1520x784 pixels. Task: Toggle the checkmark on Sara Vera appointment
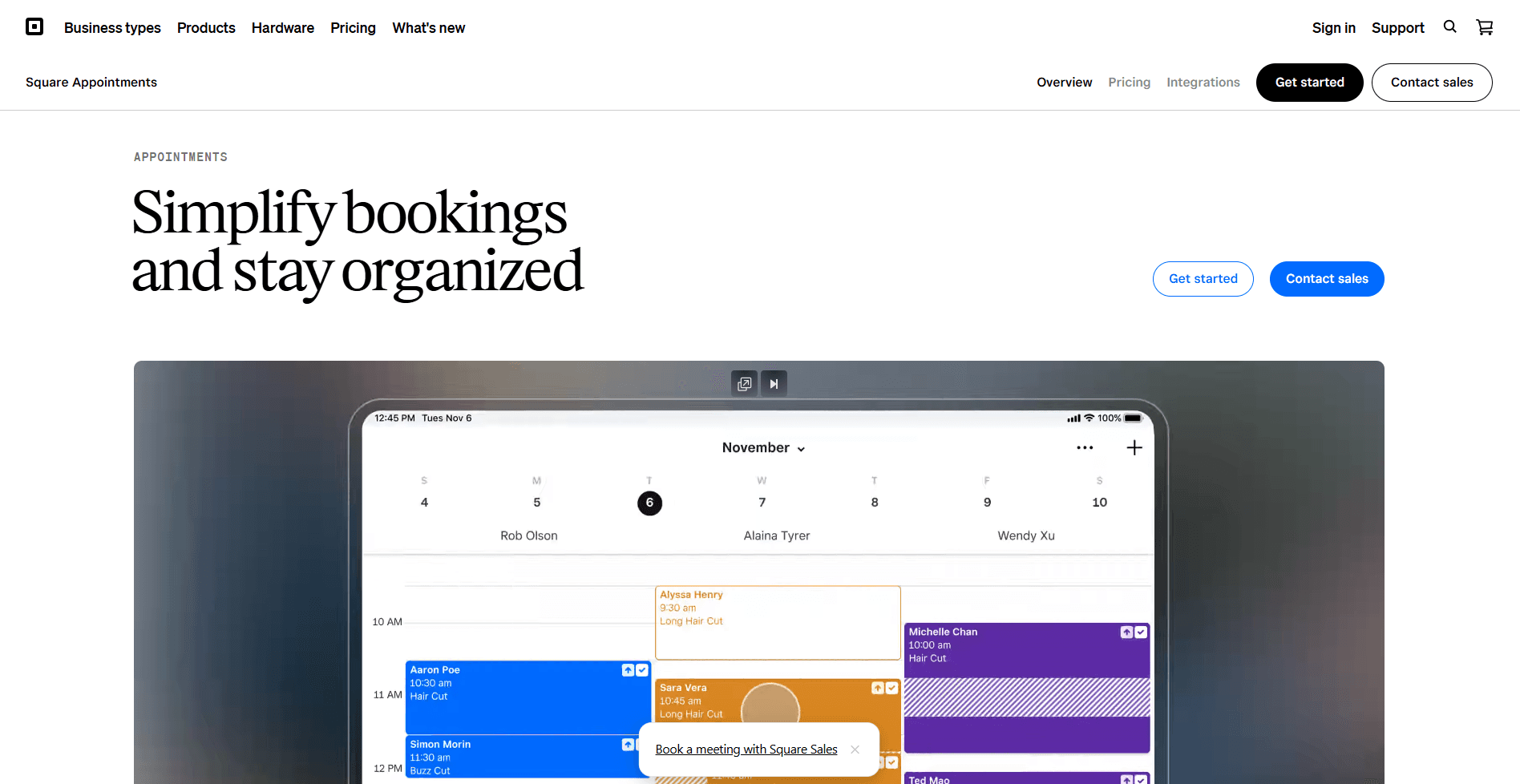pos(892,688)
